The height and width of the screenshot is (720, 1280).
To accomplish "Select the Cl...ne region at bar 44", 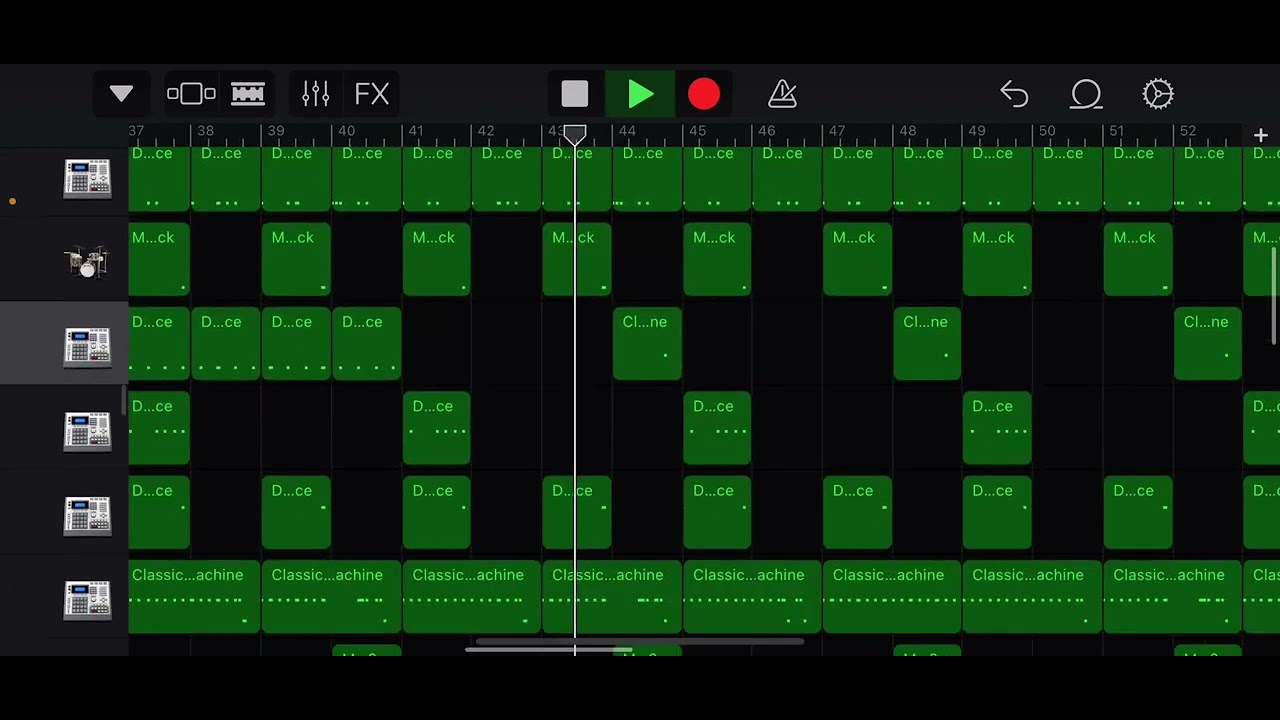I will [647, 346].
